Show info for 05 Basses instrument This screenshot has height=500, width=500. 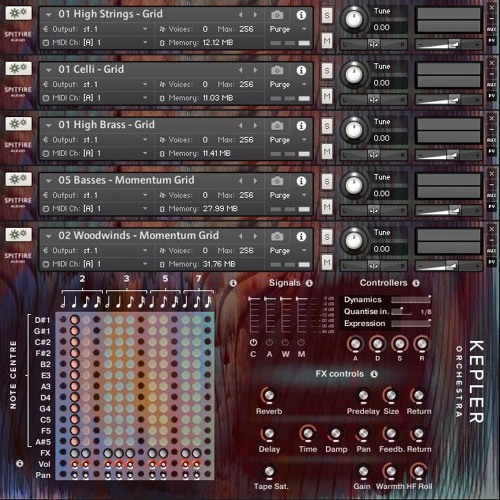click(301, 181)
